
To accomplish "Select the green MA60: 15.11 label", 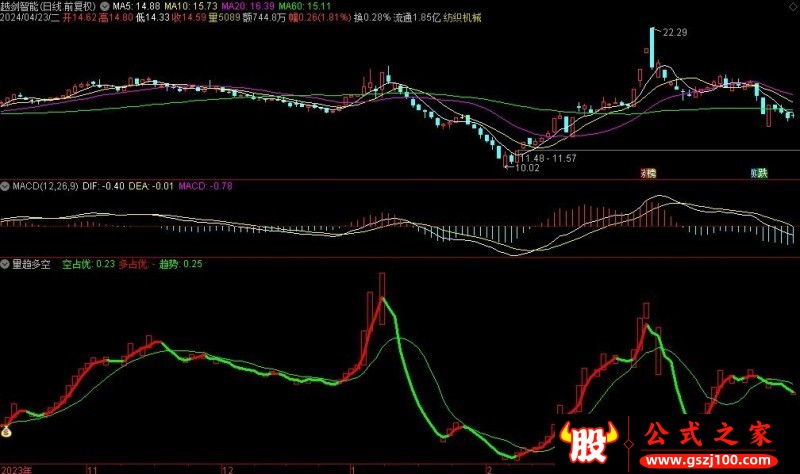I will pyautogui.click(x=305, y=7).
